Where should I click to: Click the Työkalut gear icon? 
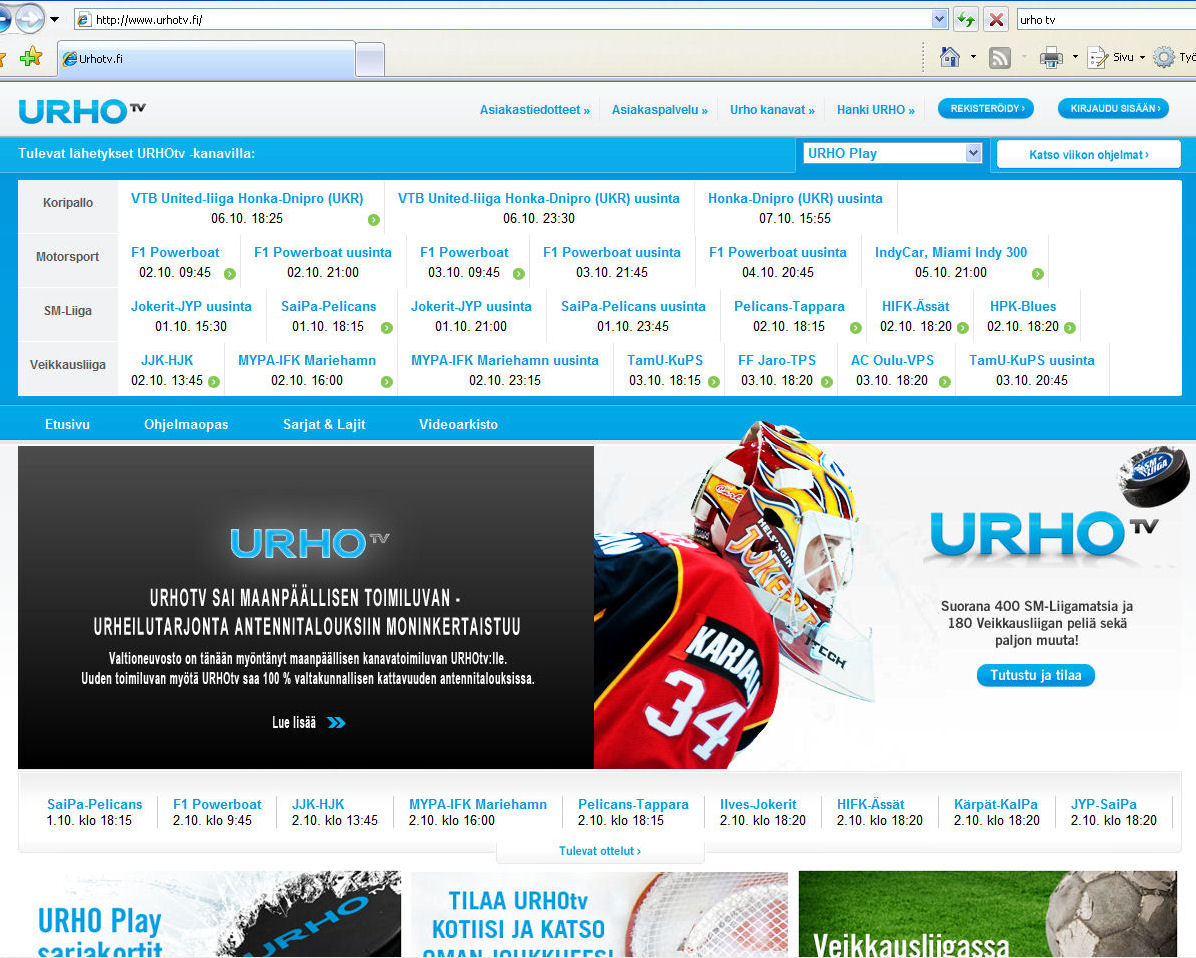tap(1163, 57)
